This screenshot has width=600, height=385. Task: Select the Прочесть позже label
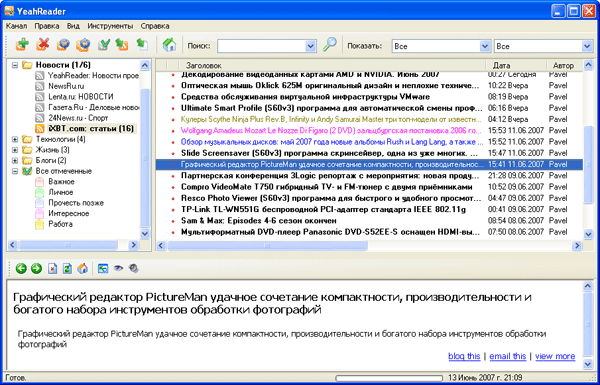point(76,203)
